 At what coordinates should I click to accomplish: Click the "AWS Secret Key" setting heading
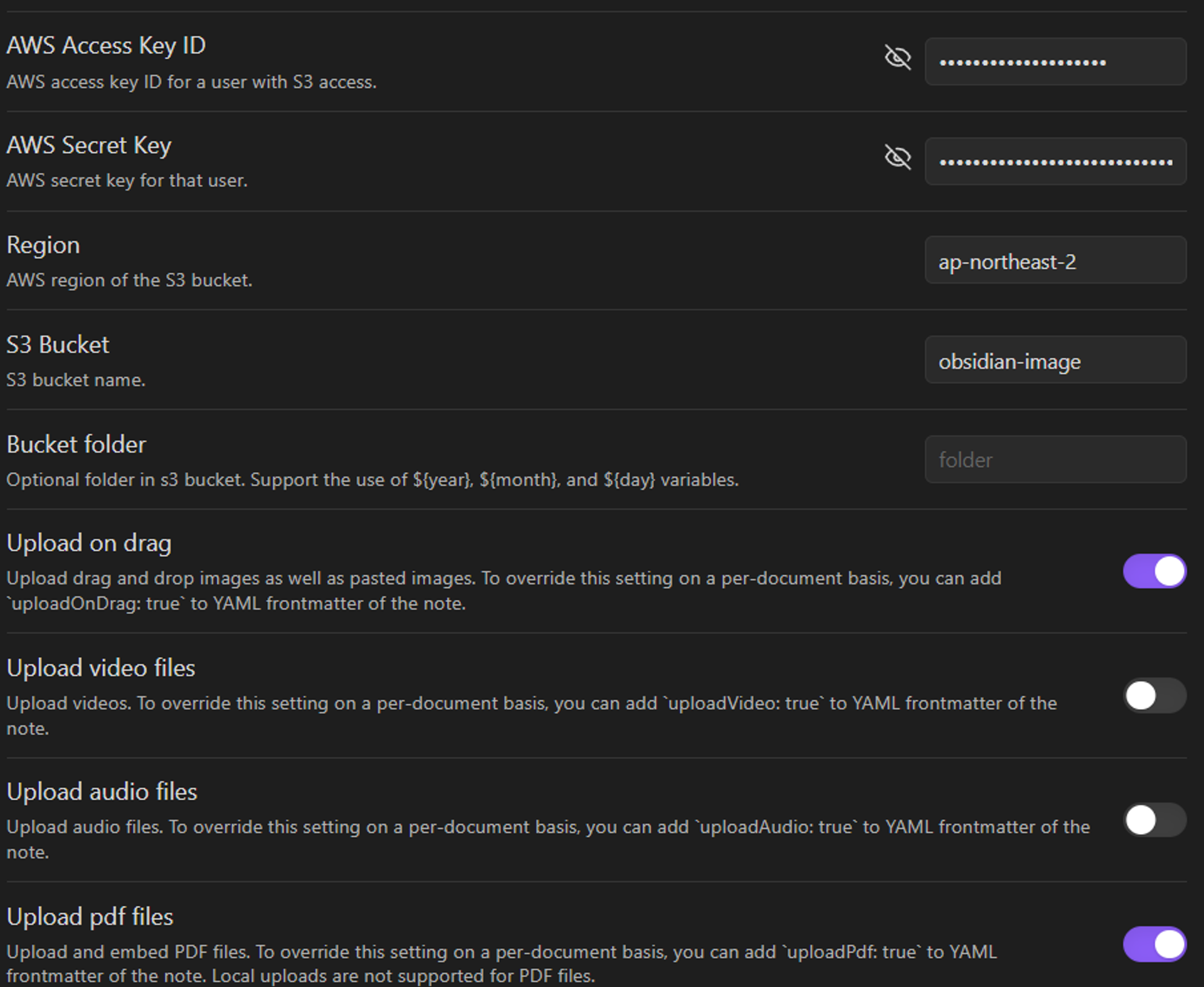point(88,145)
